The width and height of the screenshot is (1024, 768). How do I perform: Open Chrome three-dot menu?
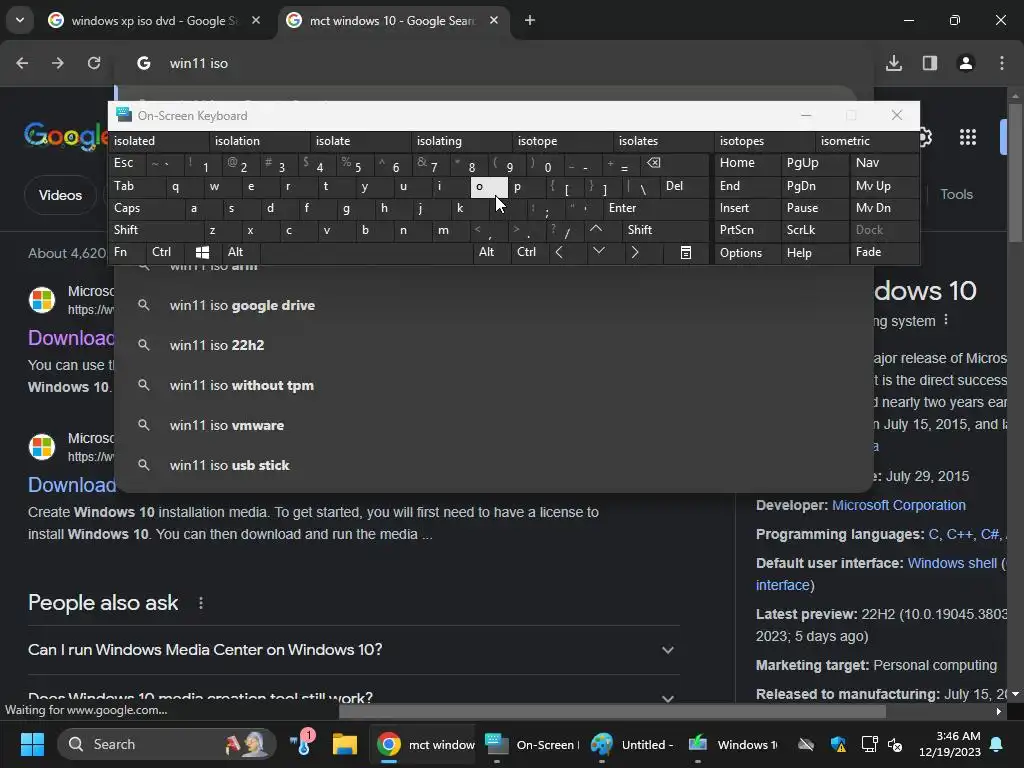(1002, 63)
